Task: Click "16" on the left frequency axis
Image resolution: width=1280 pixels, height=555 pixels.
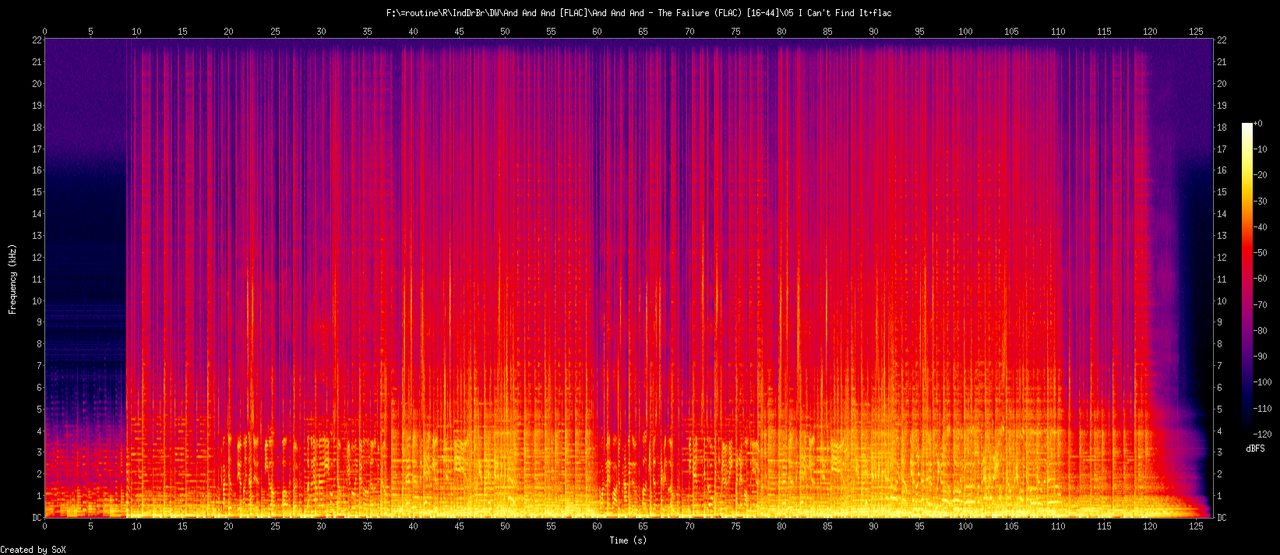Action: [x=35, y=170]
